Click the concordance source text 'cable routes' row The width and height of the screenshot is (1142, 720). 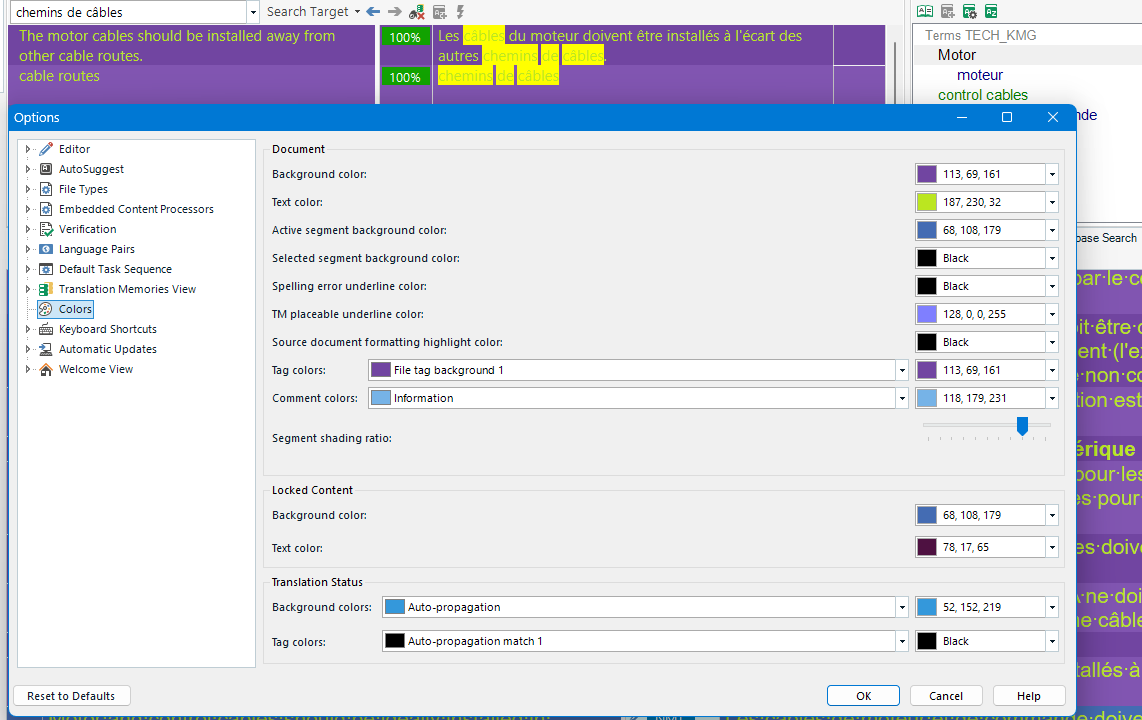(x=59, y=76)
